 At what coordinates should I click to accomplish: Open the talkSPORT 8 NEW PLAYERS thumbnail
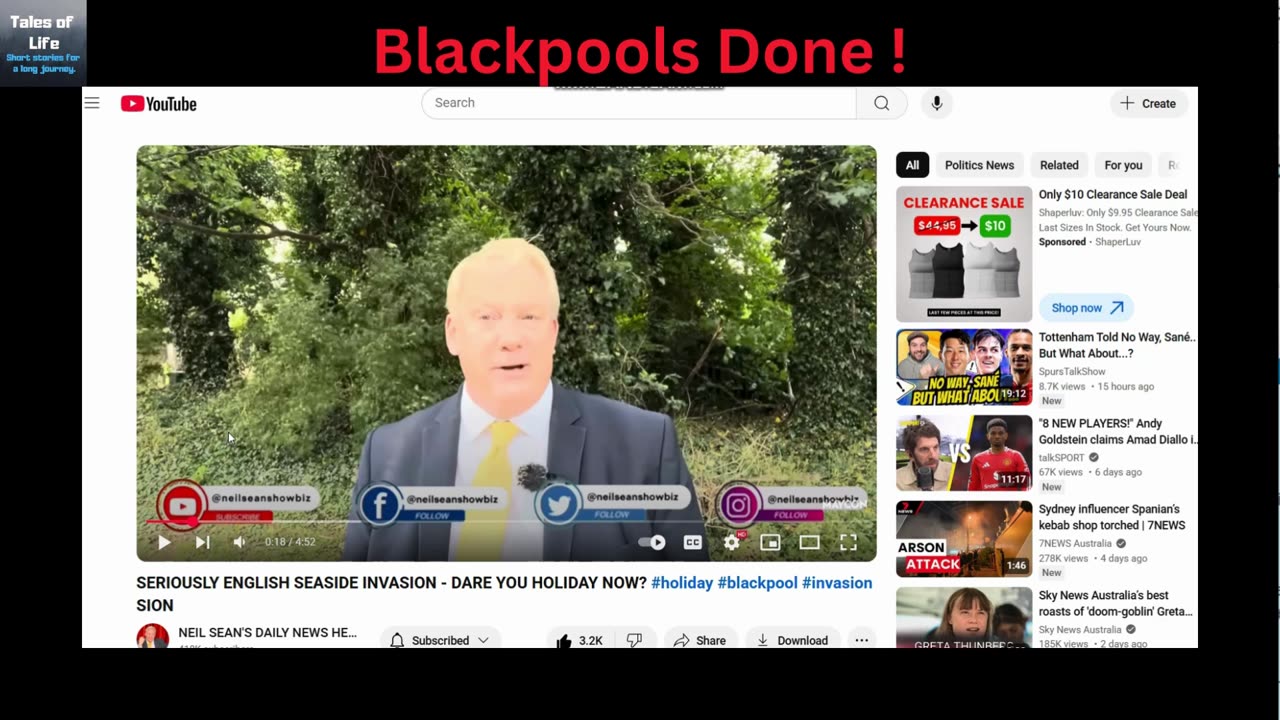point(964,453)
